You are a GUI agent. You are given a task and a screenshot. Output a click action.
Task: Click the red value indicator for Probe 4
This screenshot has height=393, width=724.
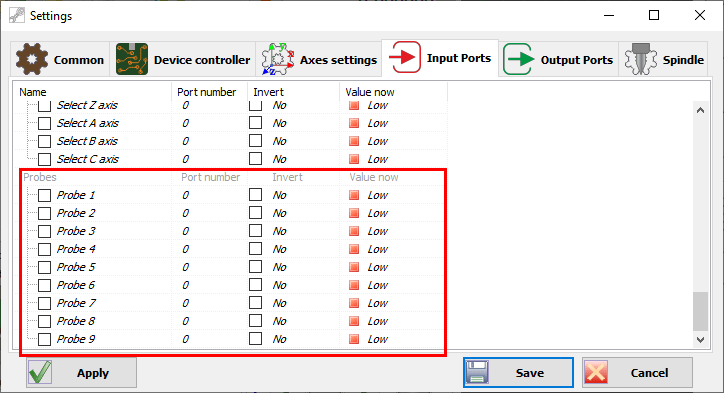point(354,249)
